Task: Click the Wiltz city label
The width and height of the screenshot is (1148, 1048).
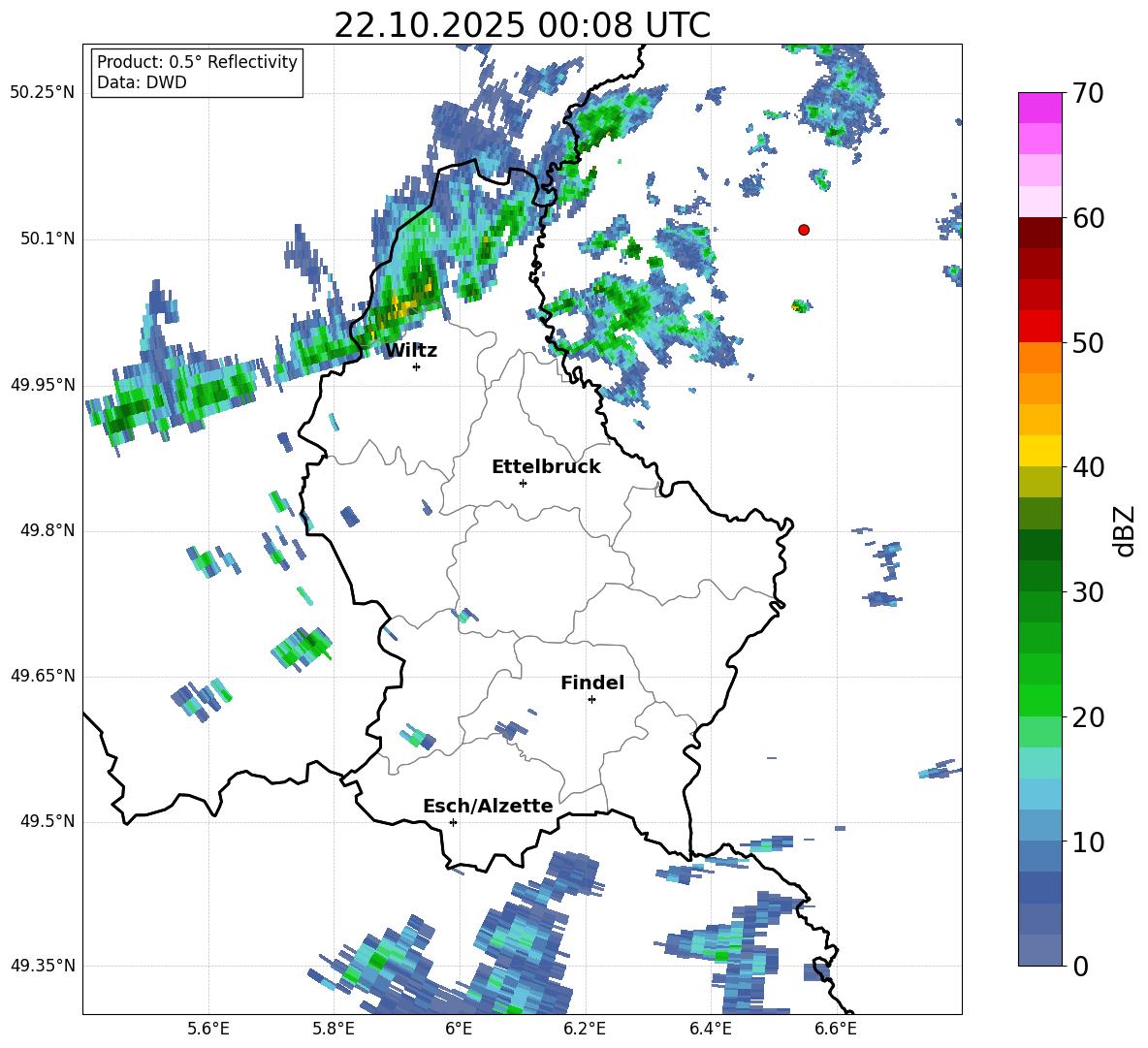Action: tap(411, 351)
